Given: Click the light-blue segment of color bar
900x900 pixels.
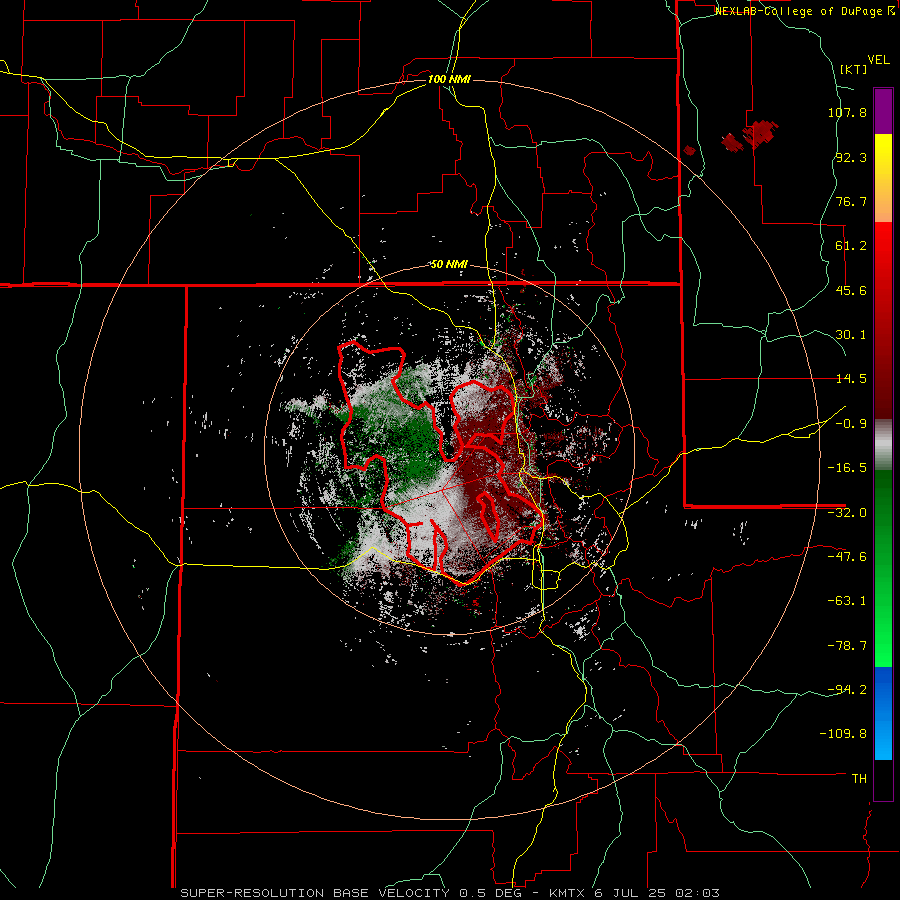Looking at the screenshot, I should pos(883,713).
